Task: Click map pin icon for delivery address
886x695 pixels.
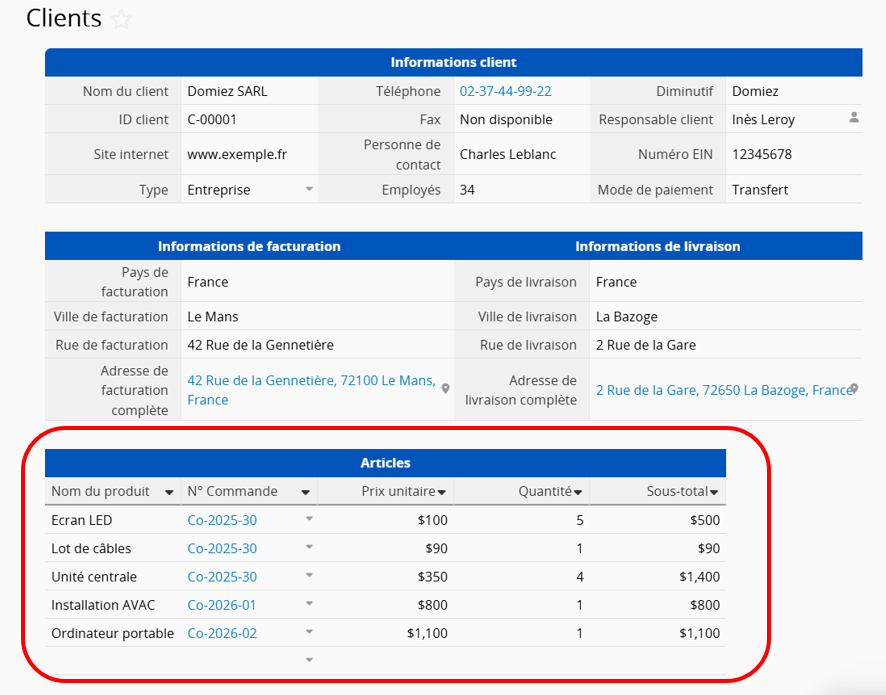Action: [854, 389]
